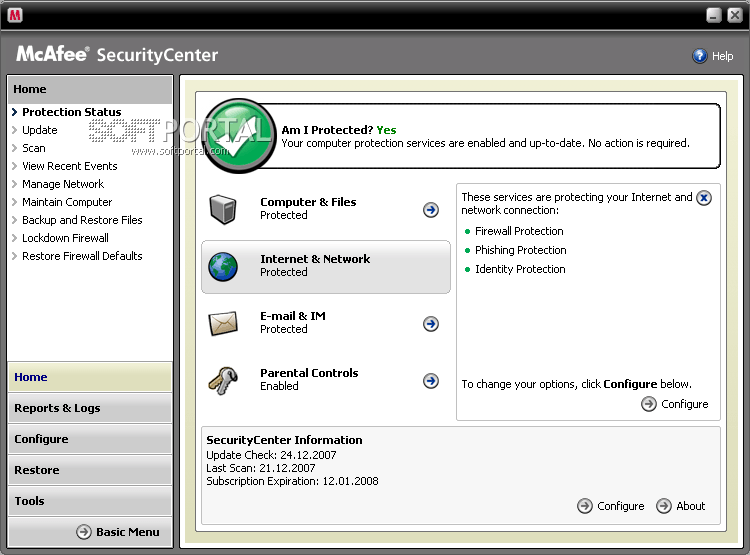Open Maintain Computer option
The width and height of the screenshot is (750, 555).
click(x=67, y=202)
